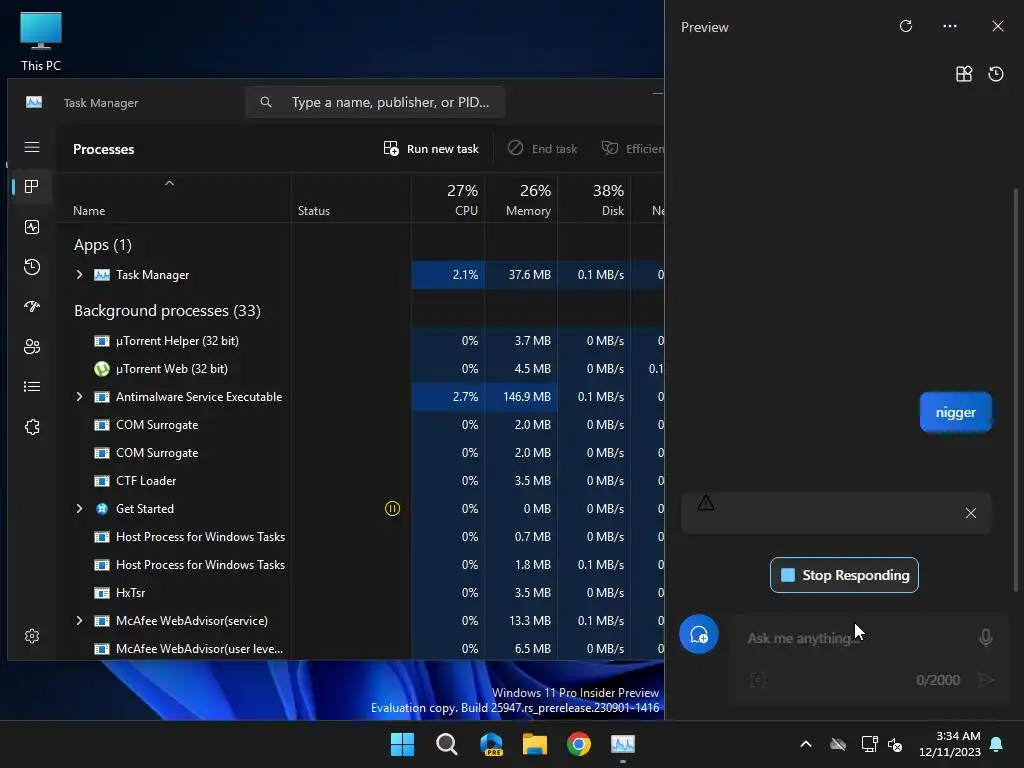Dismiss the Copilot warning message box
The height and width of the screenshot is (768, 1024).
(x=970, y=513)
